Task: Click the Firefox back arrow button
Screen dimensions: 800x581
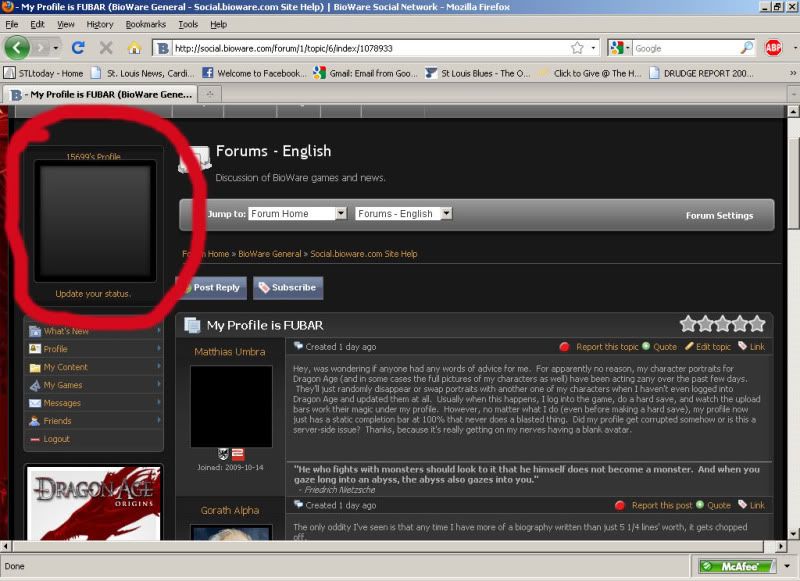Action: coord(17,47)
